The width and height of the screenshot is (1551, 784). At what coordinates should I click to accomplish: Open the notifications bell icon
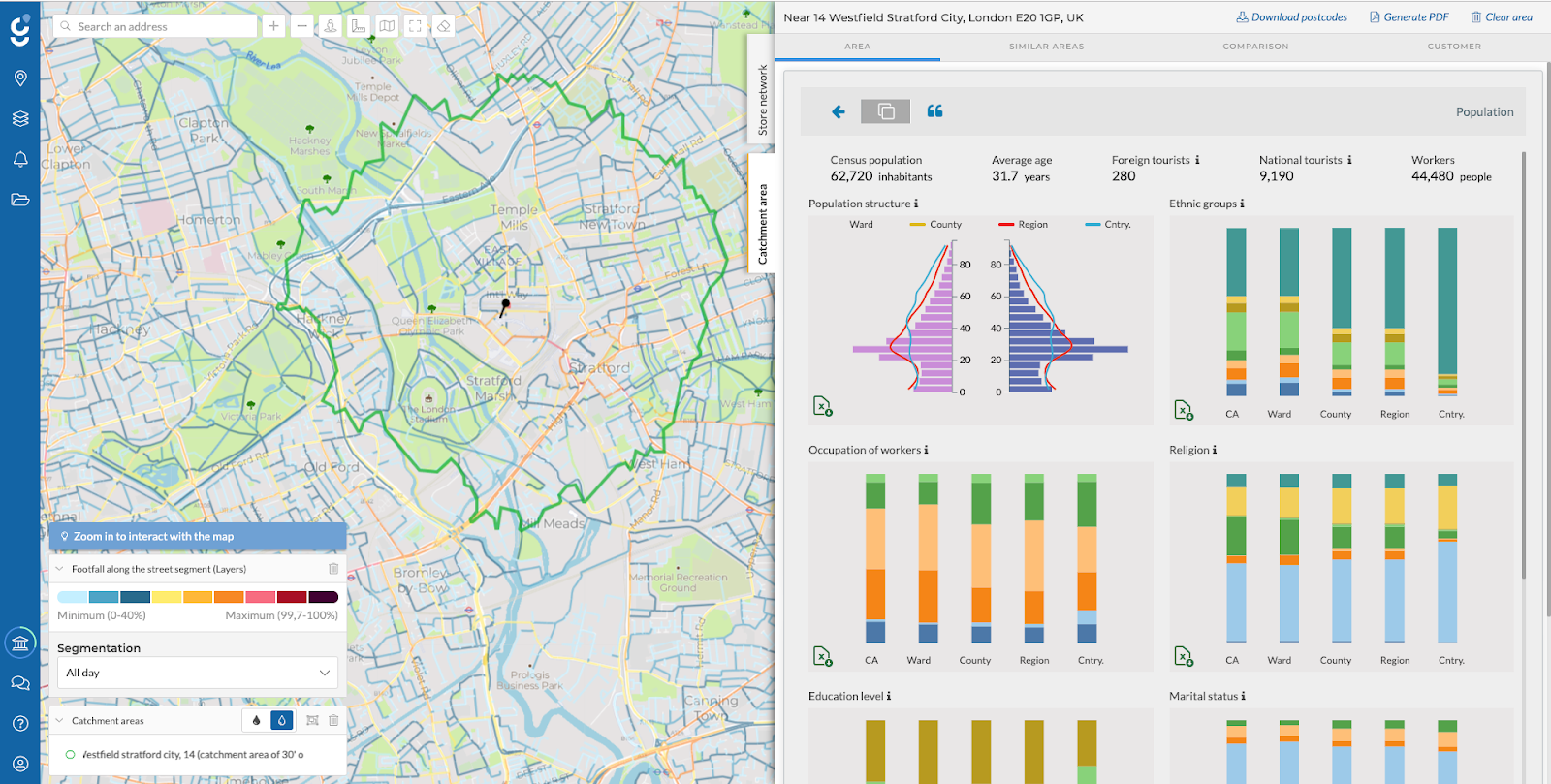click(x=20, y=159)
